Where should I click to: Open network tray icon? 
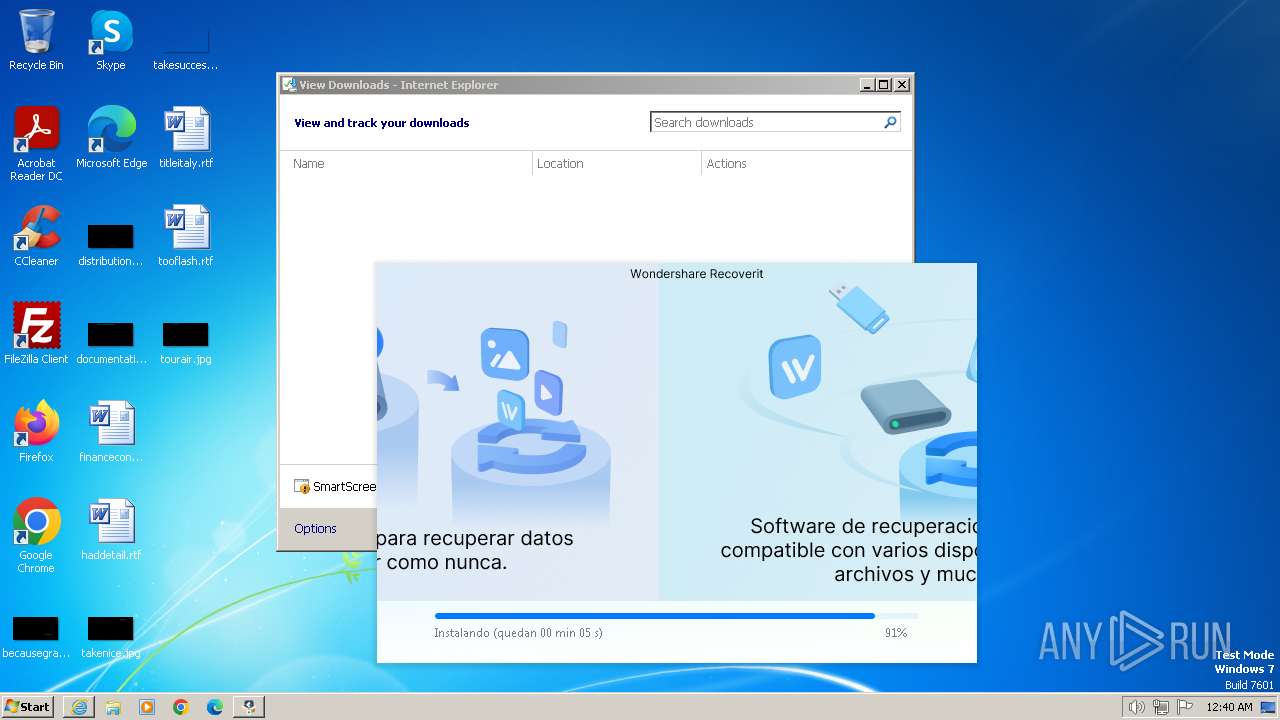click(1161, 707)
